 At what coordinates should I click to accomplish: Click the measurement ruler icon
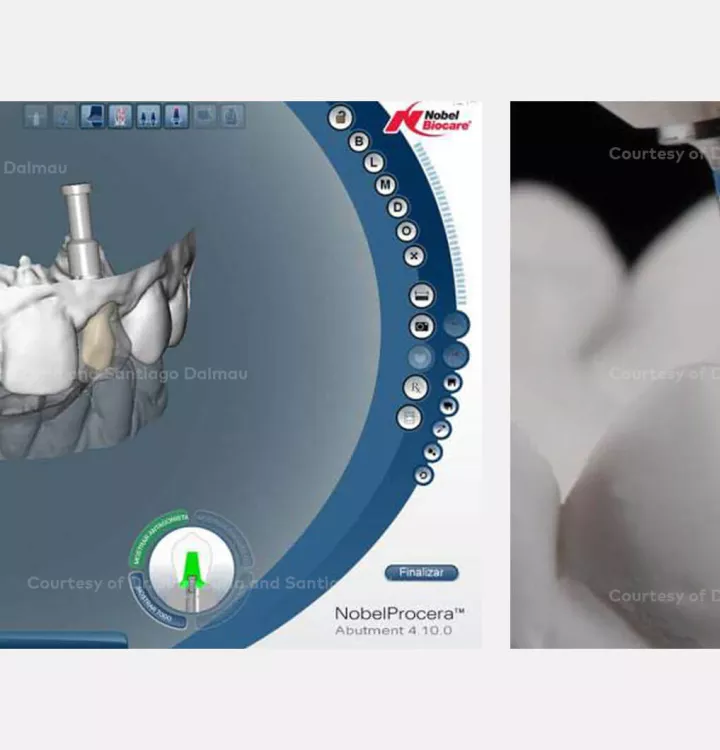coord(422,296)
